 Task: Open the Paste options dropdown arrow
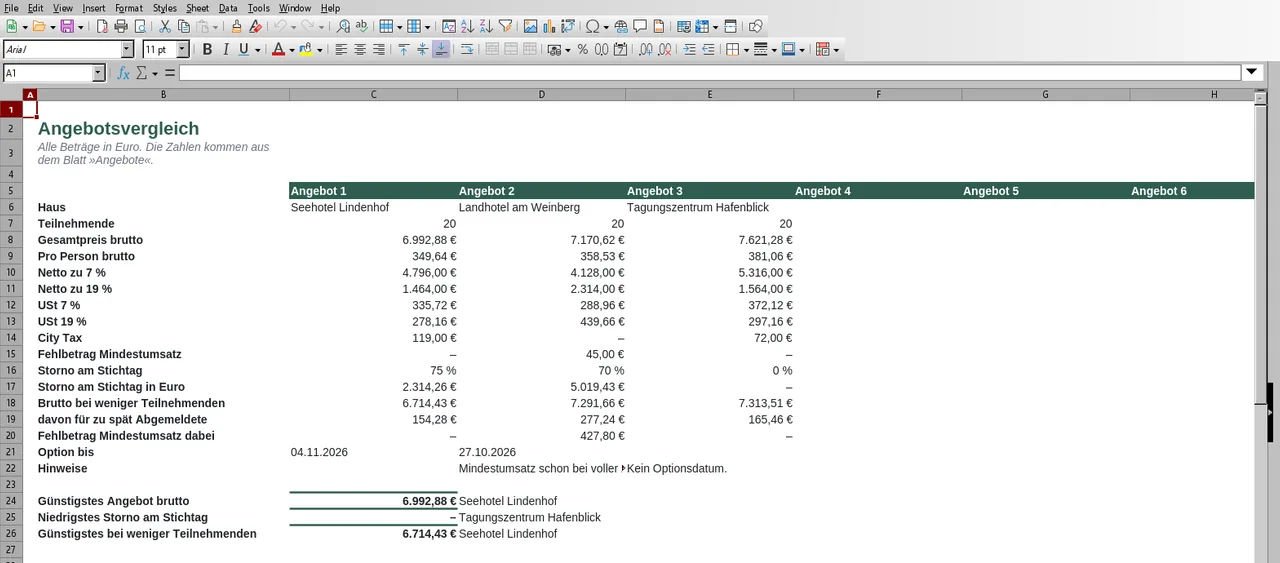click(215, 26)
